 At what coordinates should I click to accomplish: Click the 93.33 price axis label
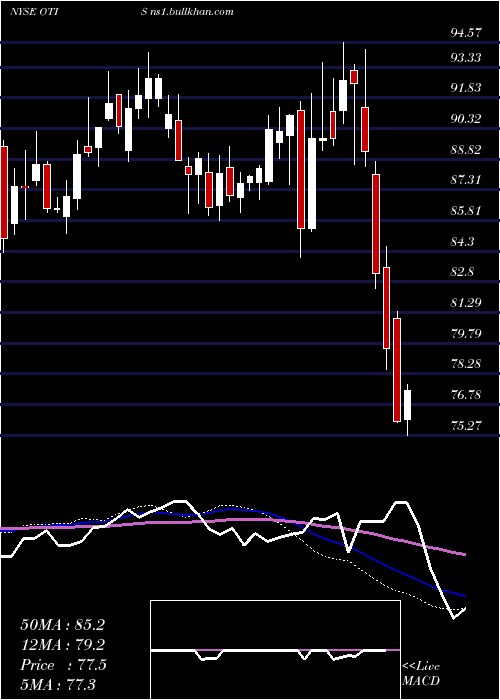click(x=467, y=58)
